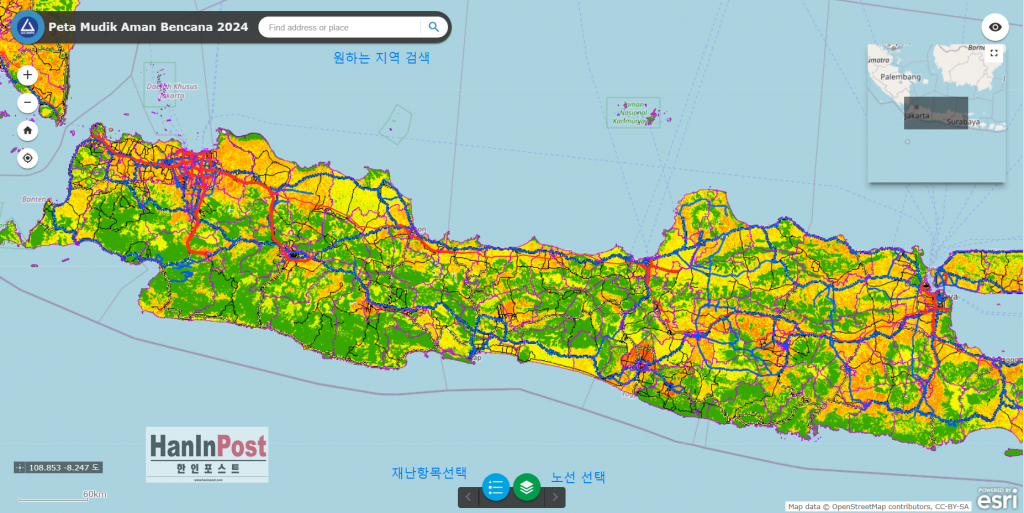Toggle overview map visibility with eye icon
Image resolution: width=1024 pixels, height=513 pixels.
pyautogui.click(x=995, y=27)
